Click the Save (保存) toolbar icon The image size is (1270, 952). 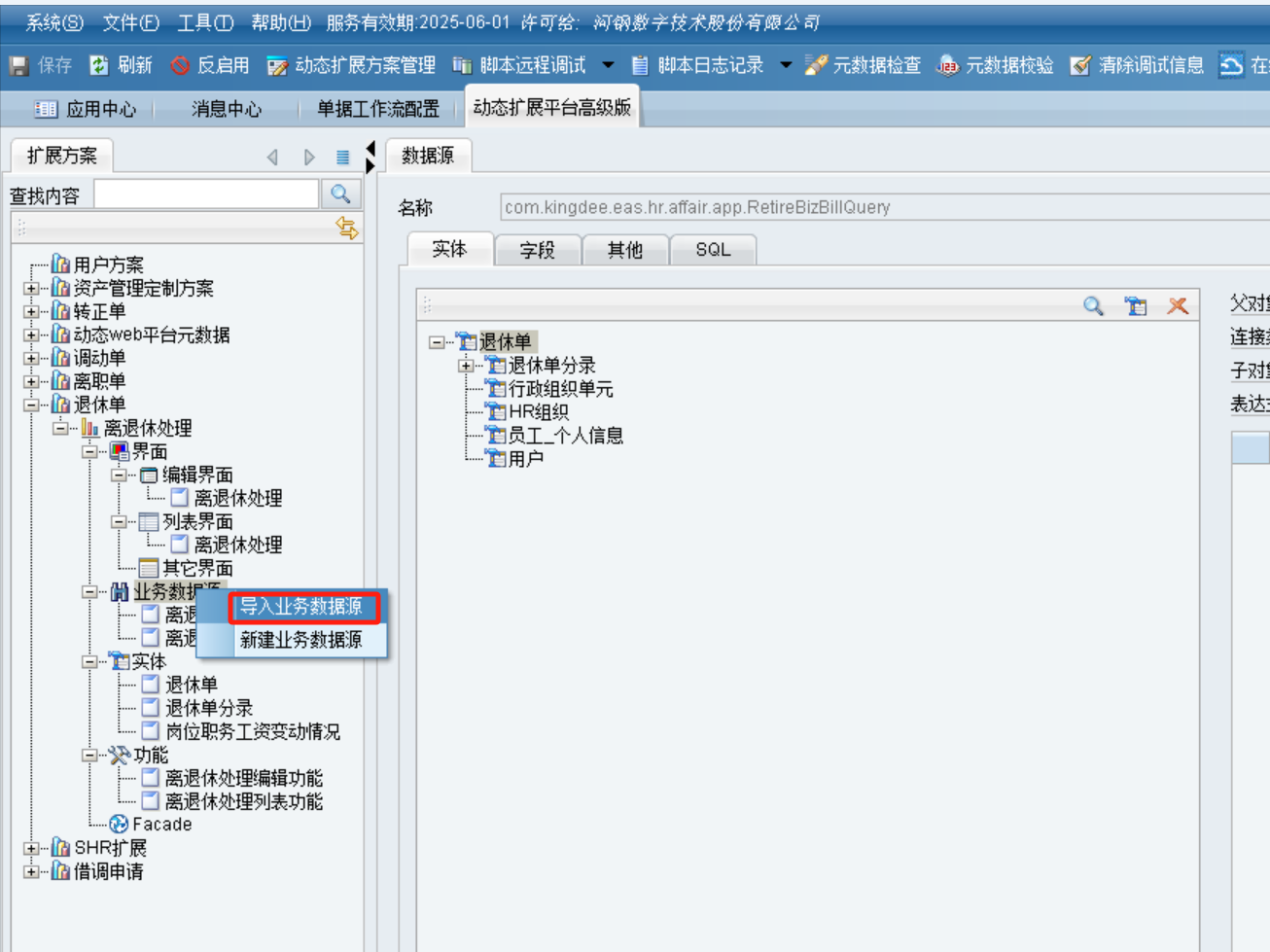[x=18, y=65]
